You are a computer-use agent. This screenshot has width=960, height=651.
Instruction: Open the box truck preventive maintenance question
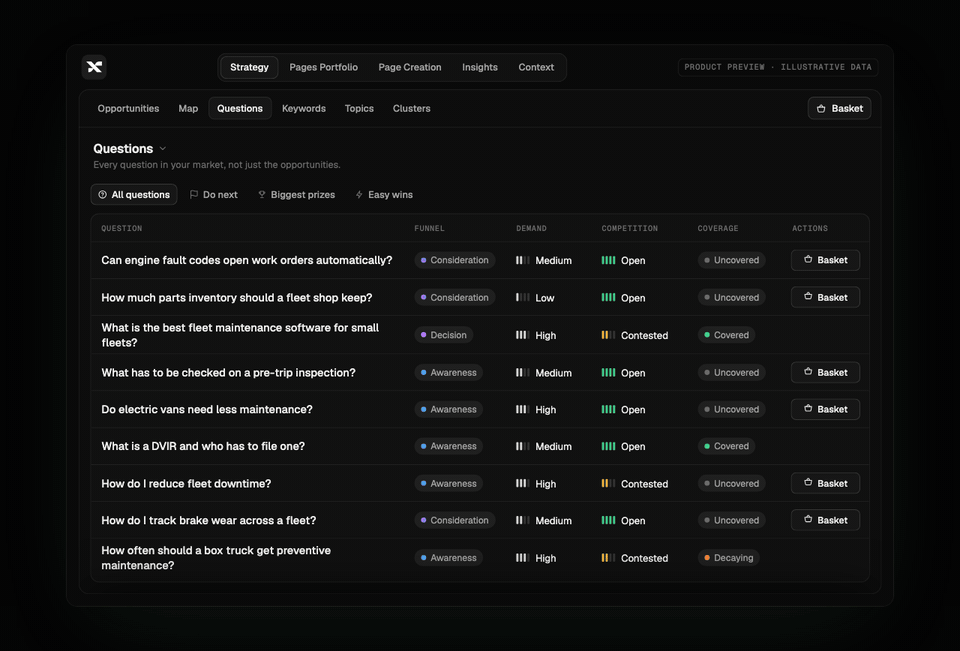(x=216, y=558)
